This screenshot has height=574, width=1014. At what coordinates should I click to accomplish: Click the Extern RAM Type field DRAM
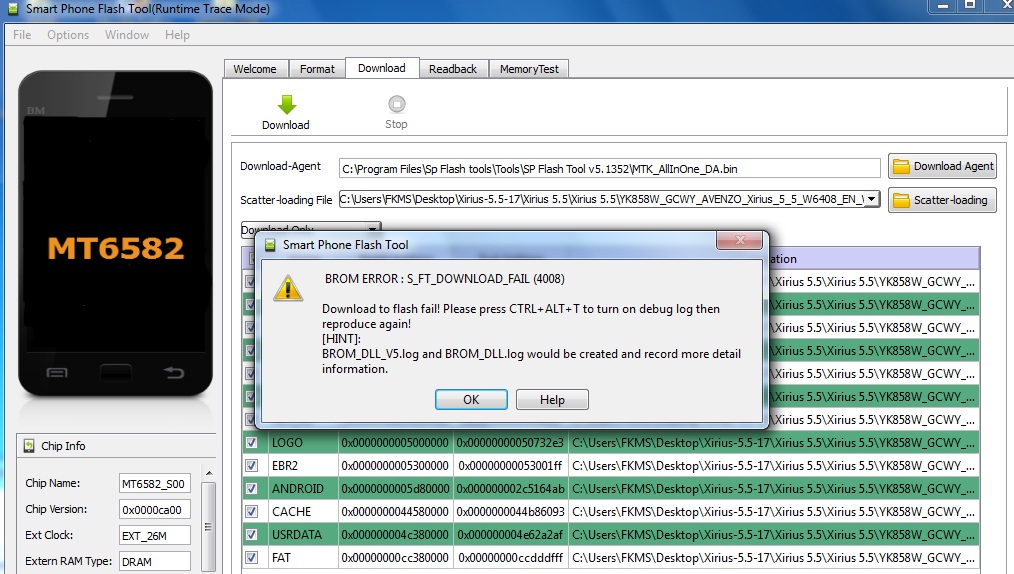[x=155, y=561]
